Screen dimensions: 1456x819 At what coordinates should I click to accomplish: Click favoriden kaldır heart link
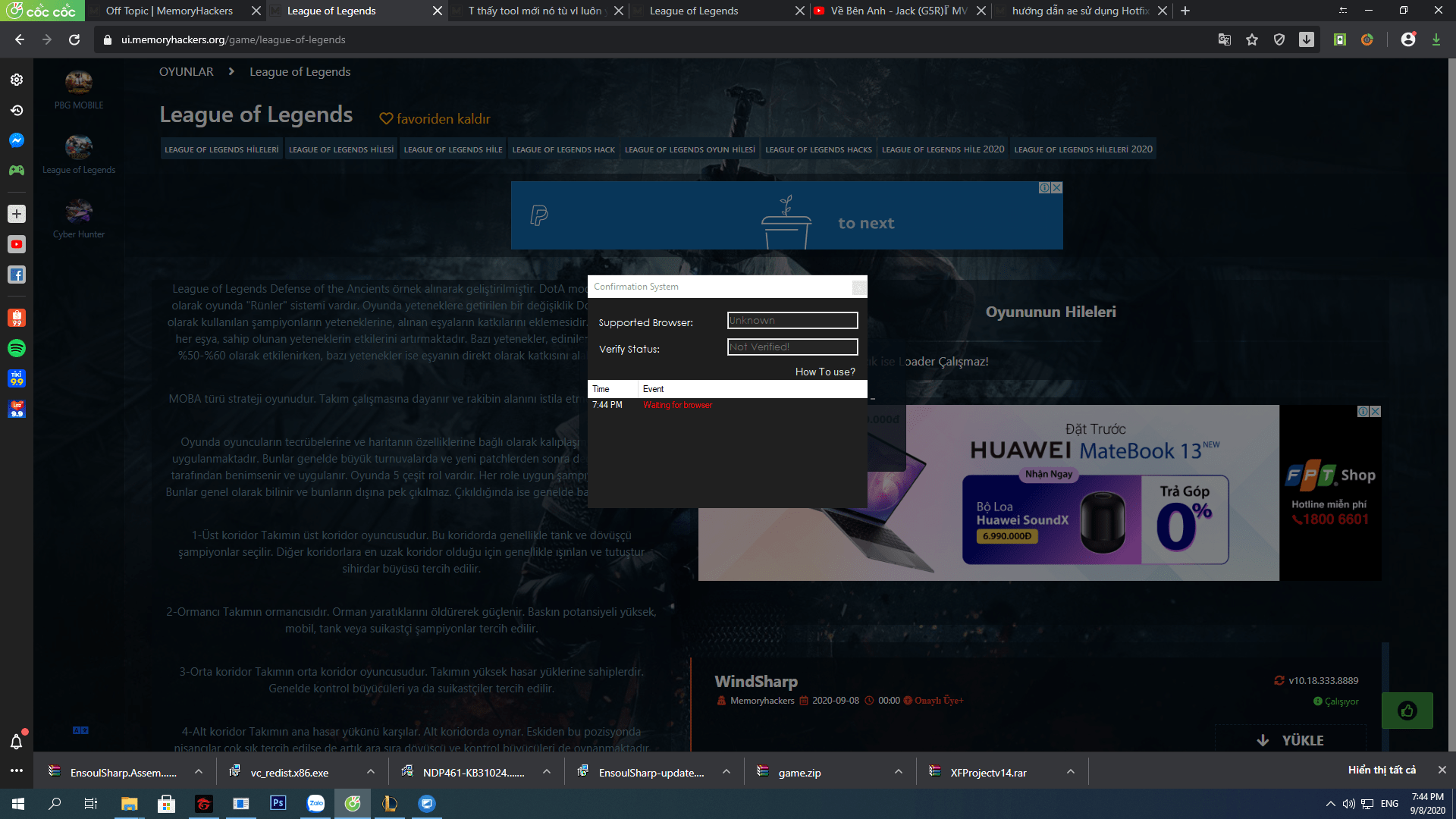coord(435,118)
